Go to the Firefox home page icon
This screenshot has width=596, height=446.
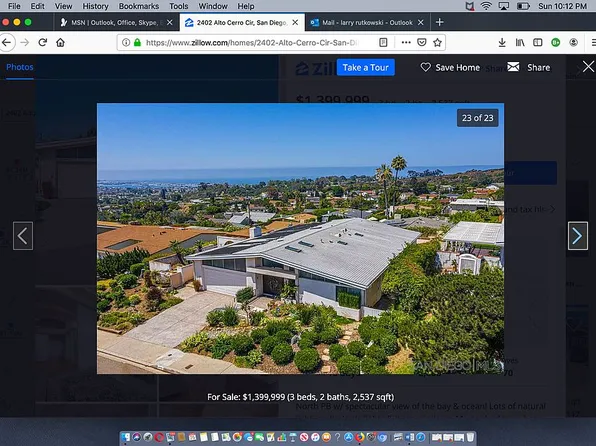(x=60, y=42)
